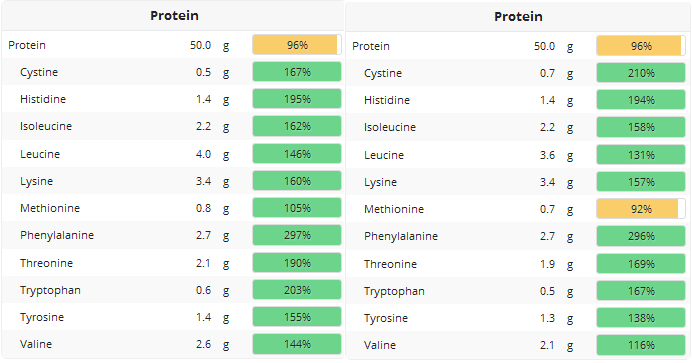Select Cystine 210% progress bar
The width and height of the screenshot is (692, 363).
pyautogui.click(x=641, y=73)
